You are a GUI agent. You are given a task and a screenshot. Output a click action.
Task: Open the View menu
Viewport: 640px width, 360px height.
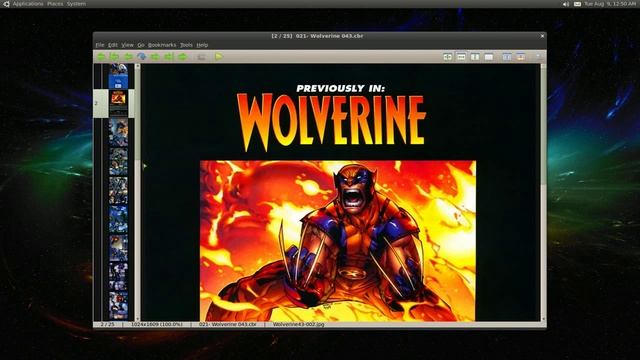(127, 45)
